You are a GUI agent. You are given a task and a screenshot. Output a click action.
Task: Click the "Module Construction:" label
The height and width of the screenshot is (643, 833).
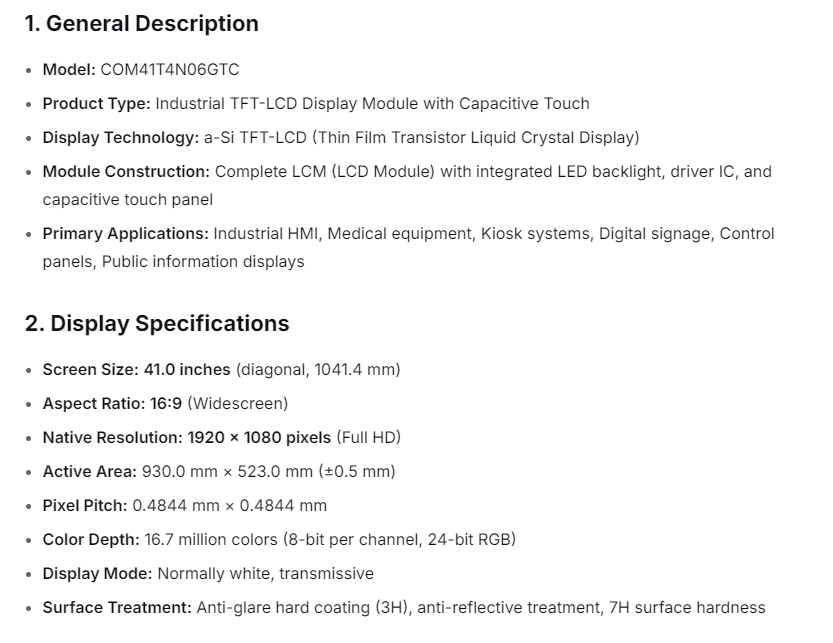coord(126,172)
